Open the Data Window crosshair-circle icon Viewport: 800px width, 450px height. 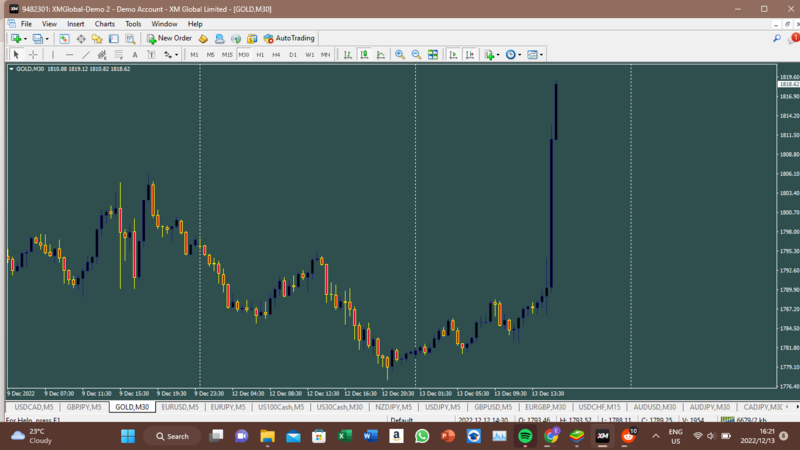[81, 38]
